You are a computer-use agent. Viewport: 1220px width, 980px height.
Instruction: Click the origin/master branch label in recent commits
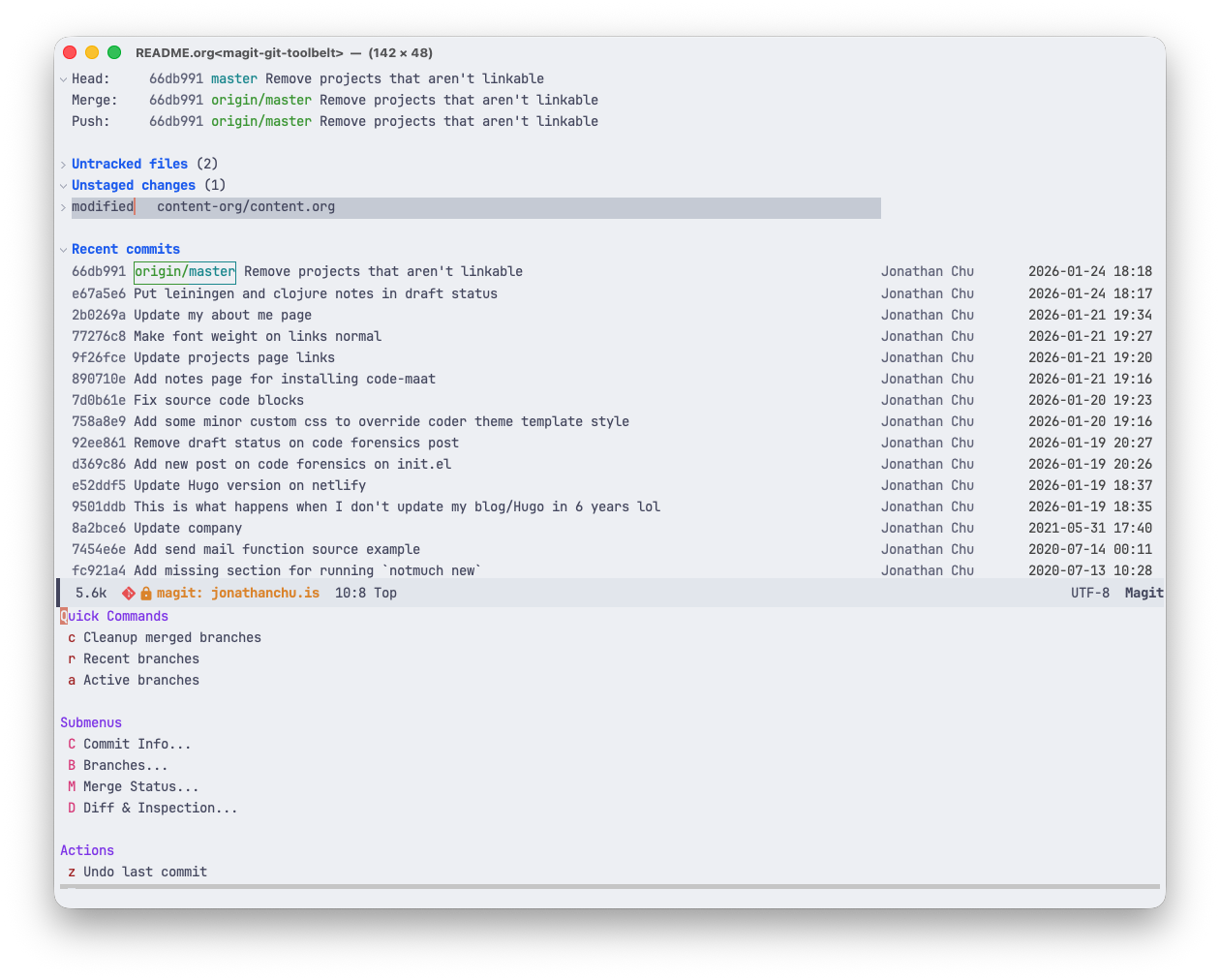tap(184, 272)
